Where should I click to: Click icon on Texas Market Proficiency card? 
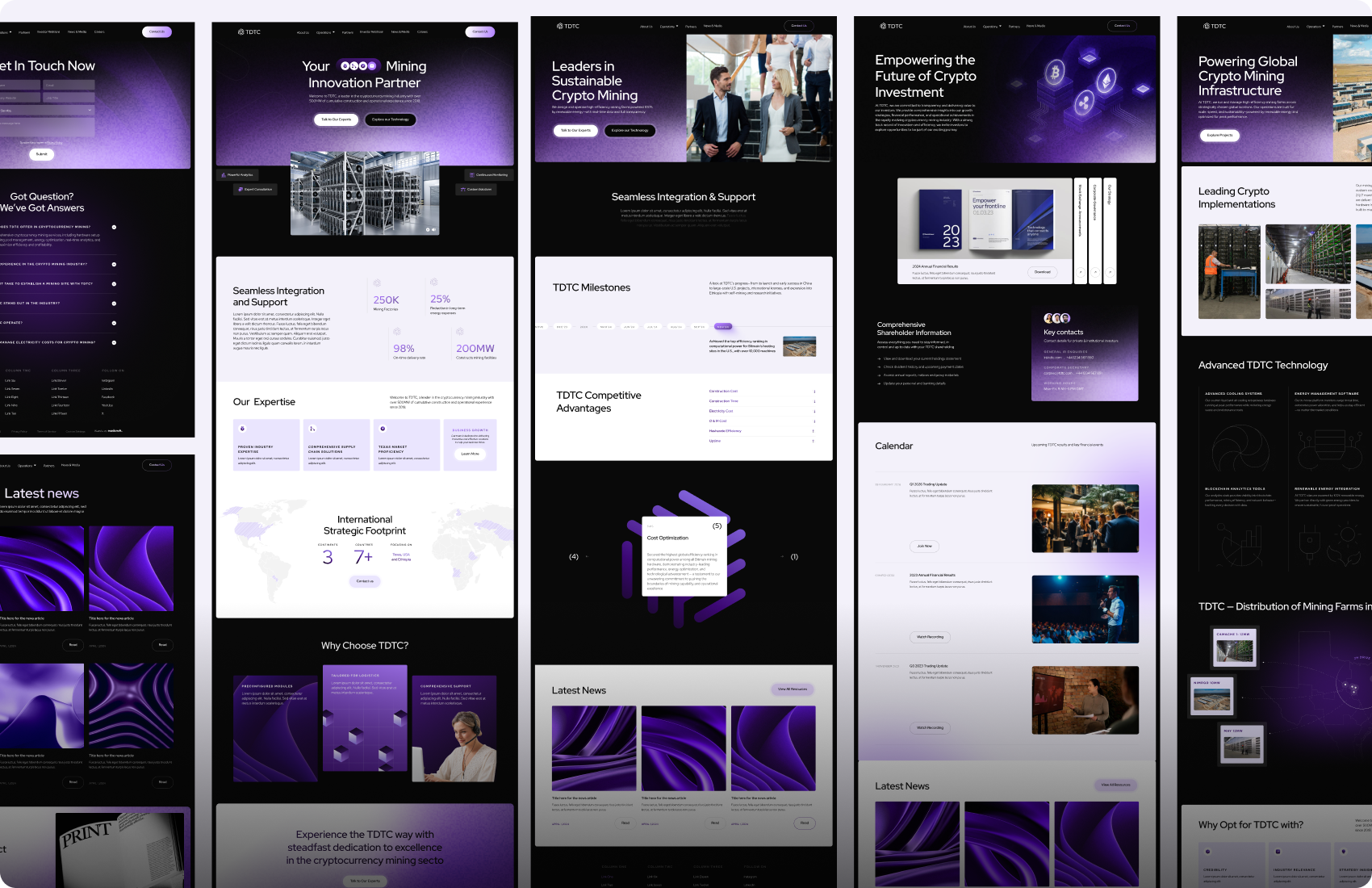[383, 428]
